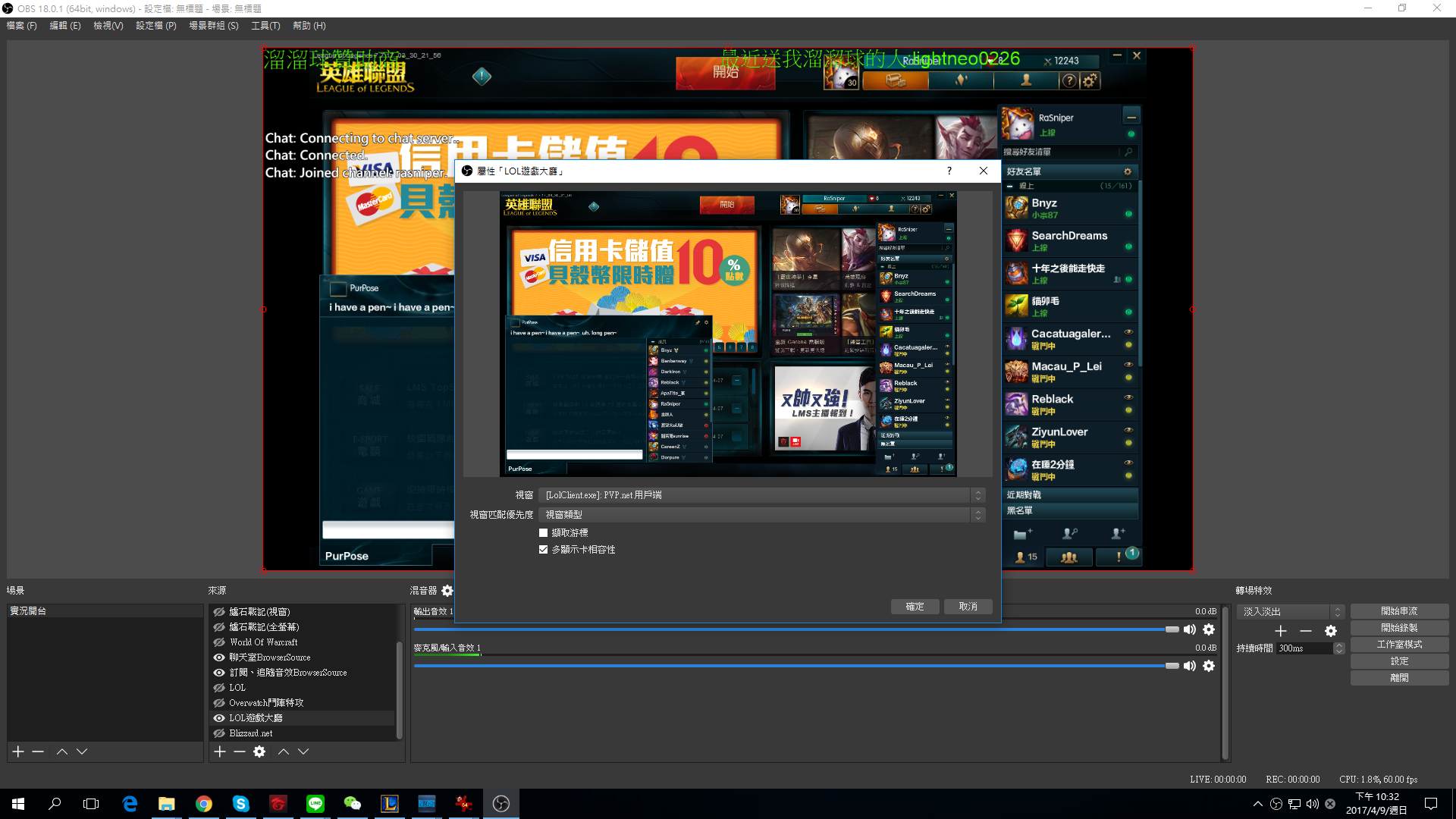Open the 工具(T) menu
The height and width of the screenshot is (819, 1456).
[265, 26]
